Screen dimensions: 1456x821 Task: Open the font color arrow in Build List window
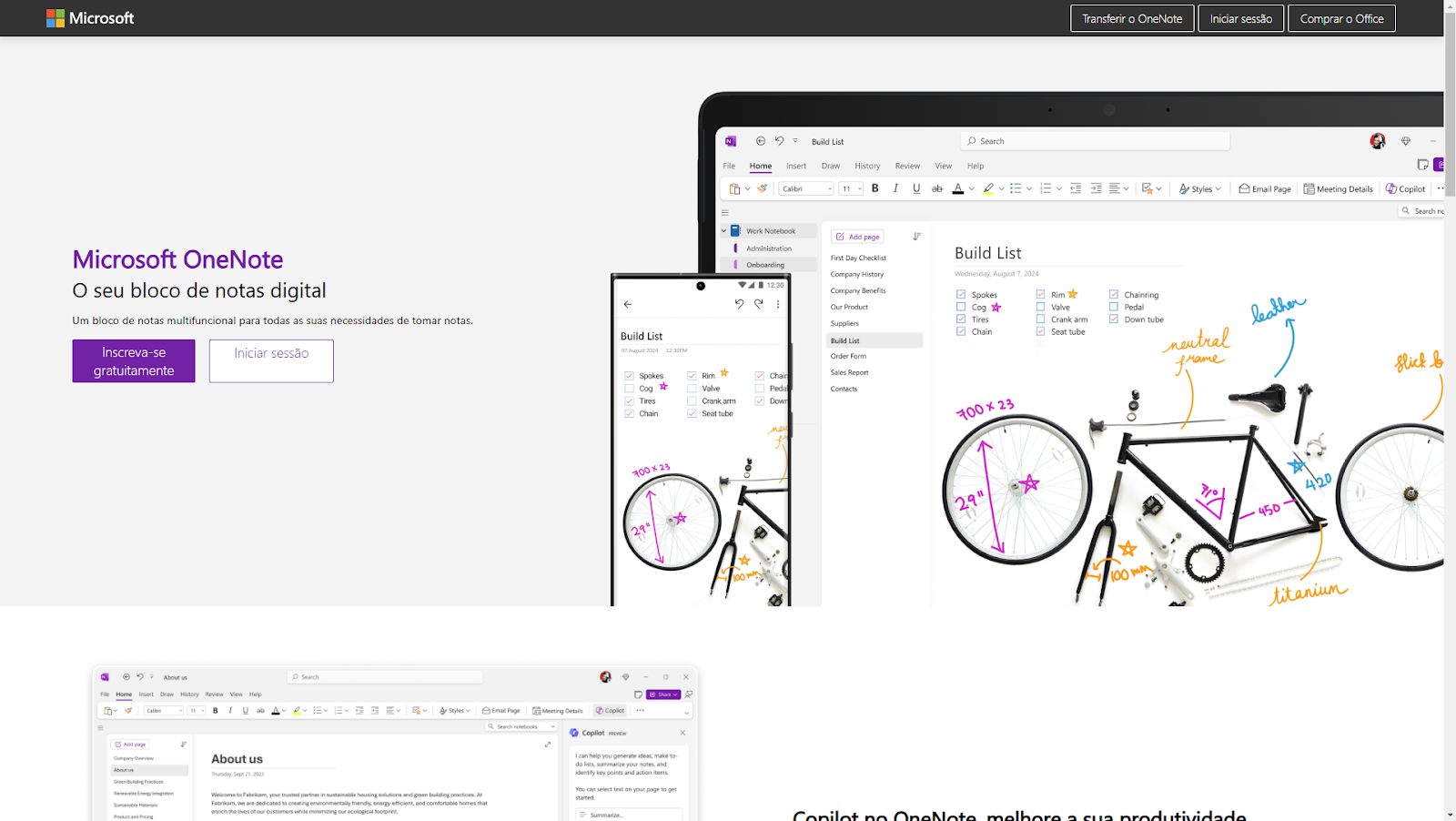click(972, 189)
